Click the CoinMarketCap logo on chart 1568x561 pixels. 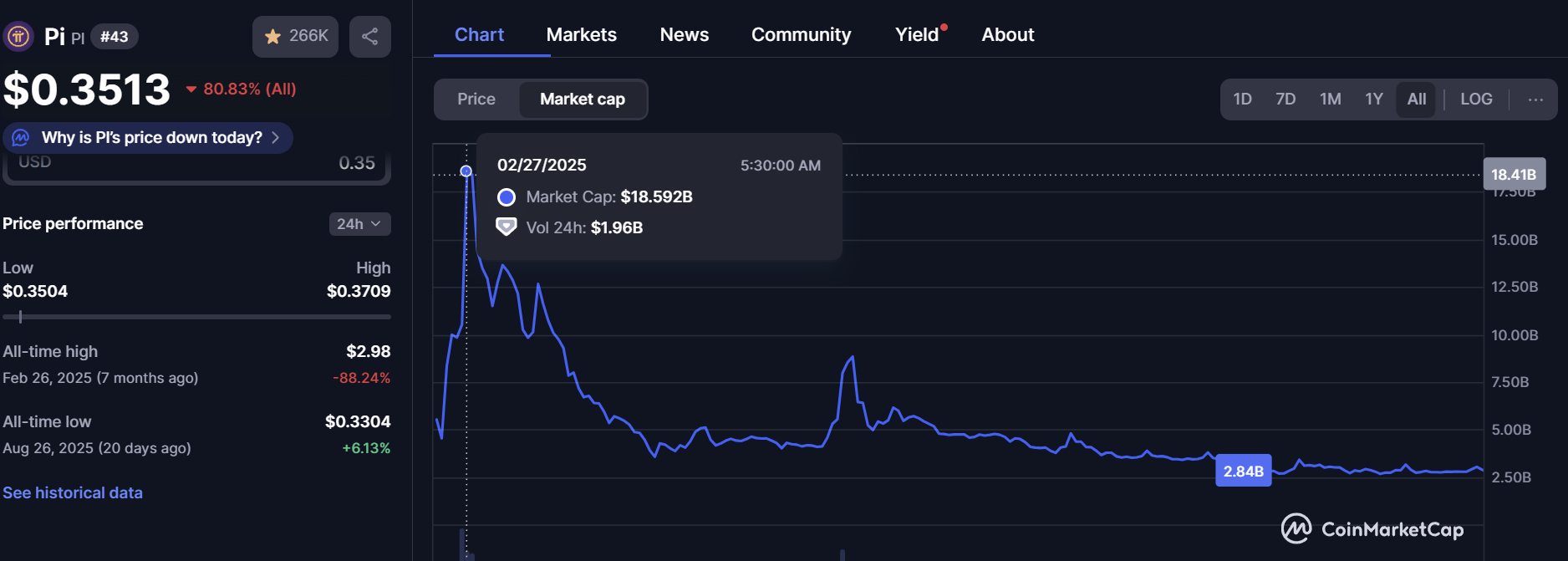(1372, 528)
